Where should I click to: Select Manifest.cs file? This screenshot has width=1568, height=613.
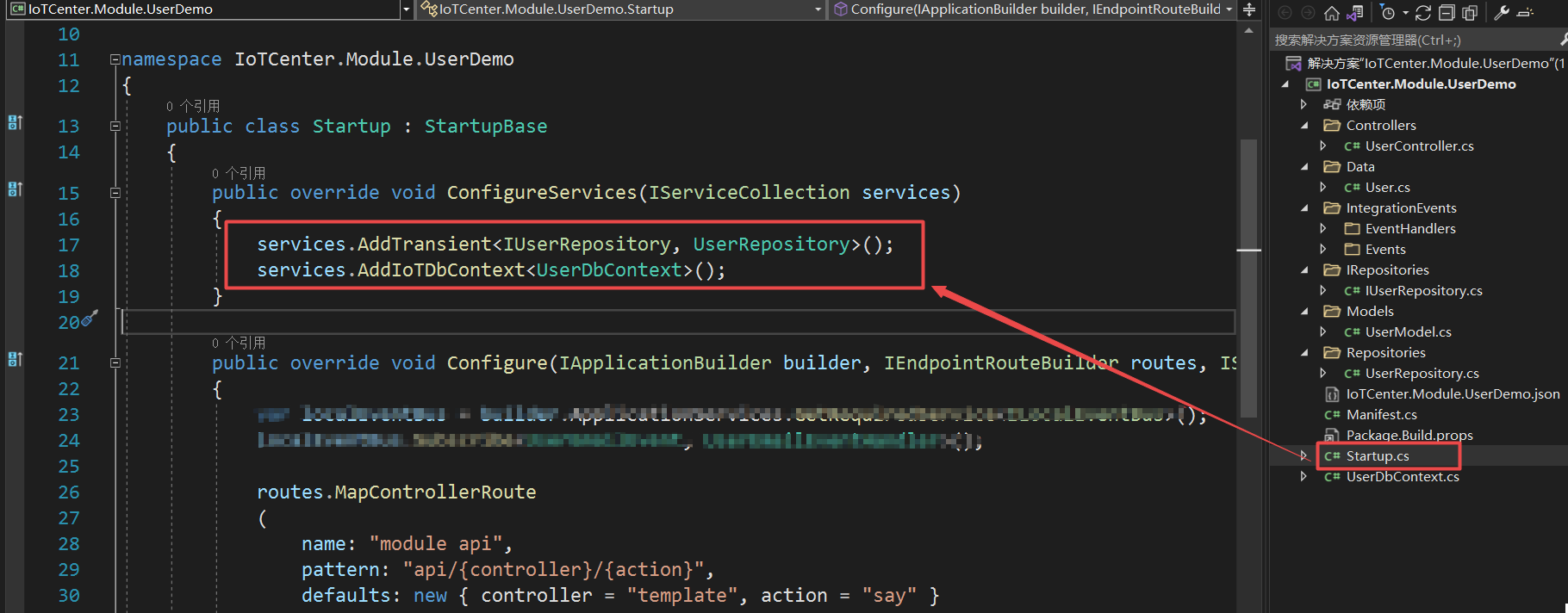[1381, 414]
